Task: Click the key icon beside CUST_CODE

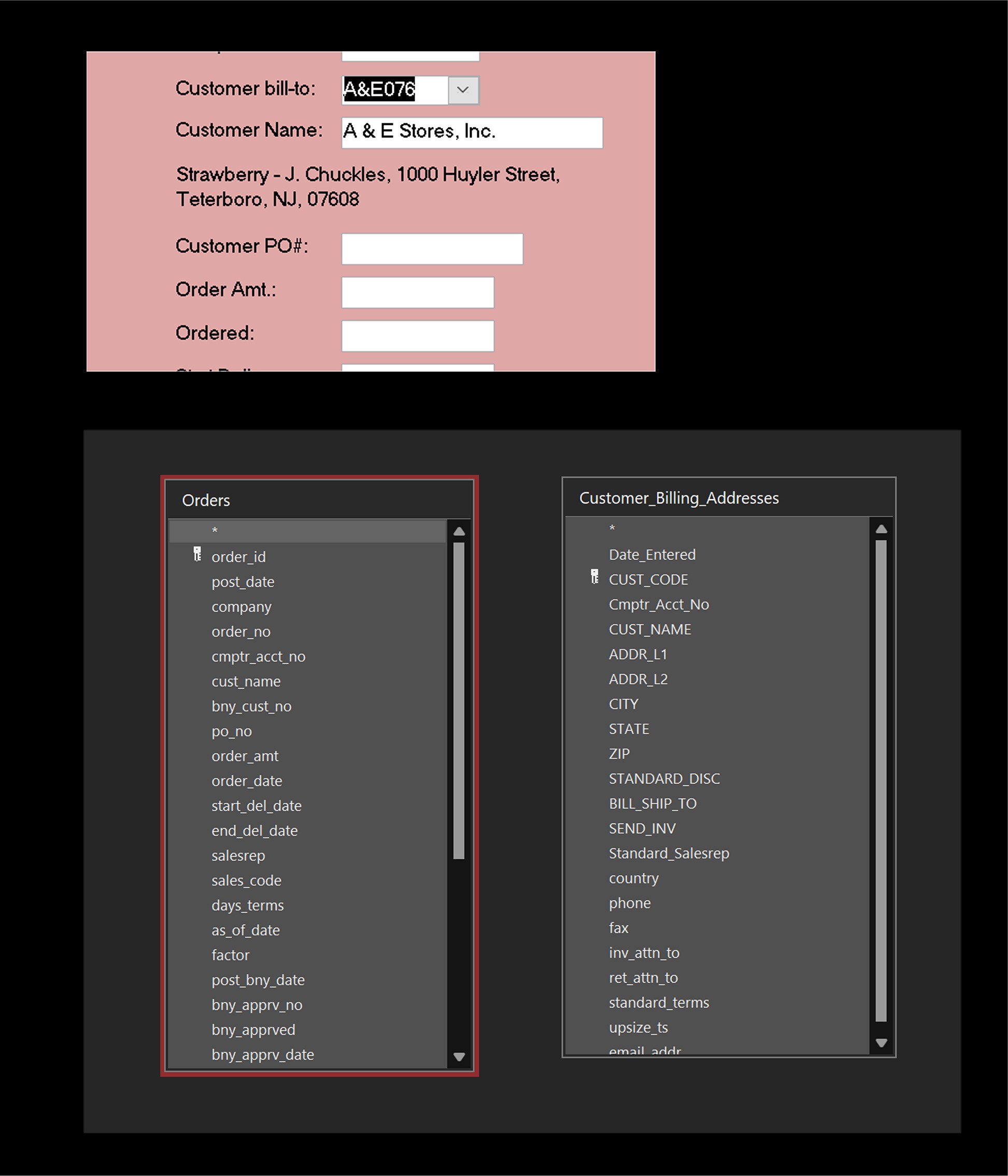Action: [x=594, y=577]
